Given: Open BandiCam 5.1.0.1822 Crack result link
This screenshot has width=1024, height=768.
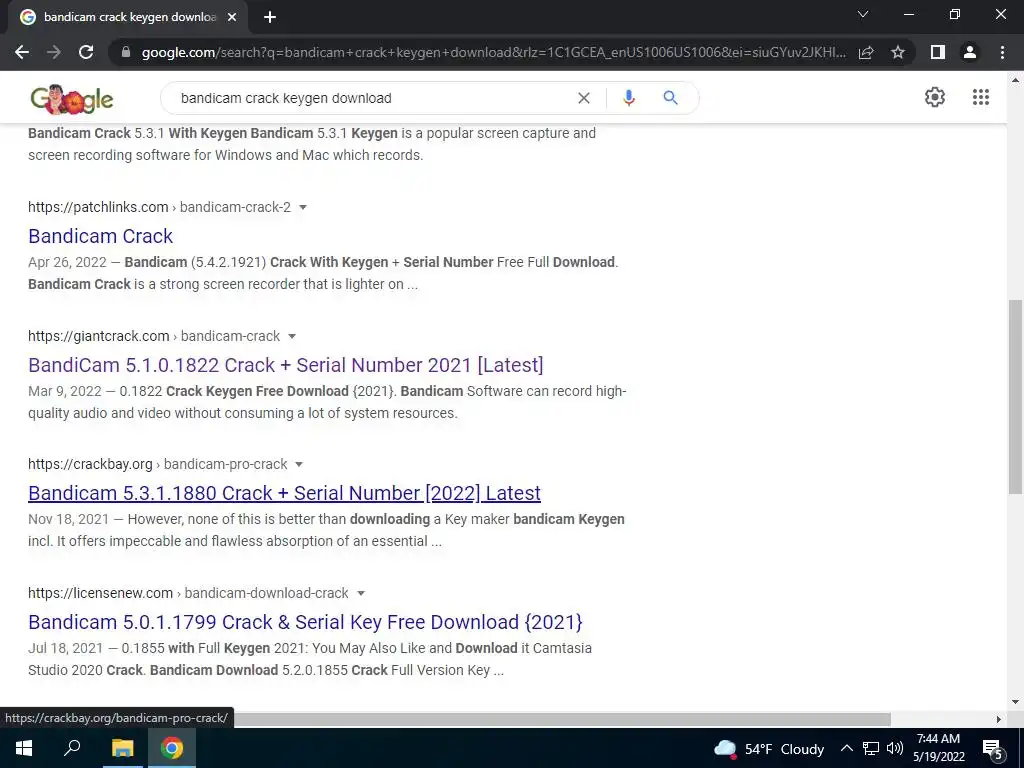Looking at the screenshot, I should (x=285, y=364).
